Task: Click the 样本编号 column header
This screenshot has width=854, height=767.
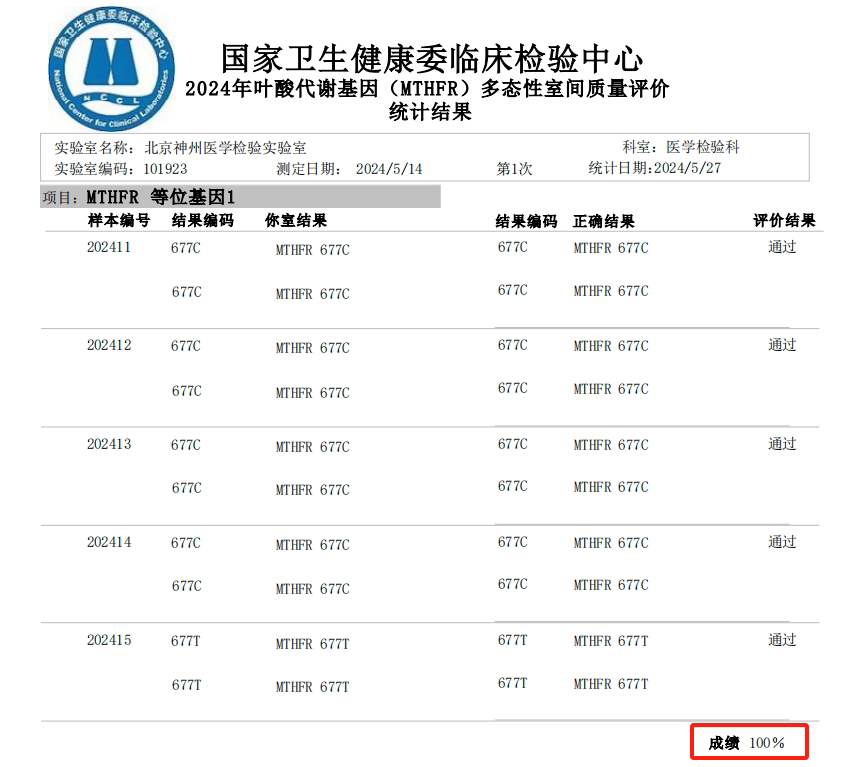Action: coord(118,221)
